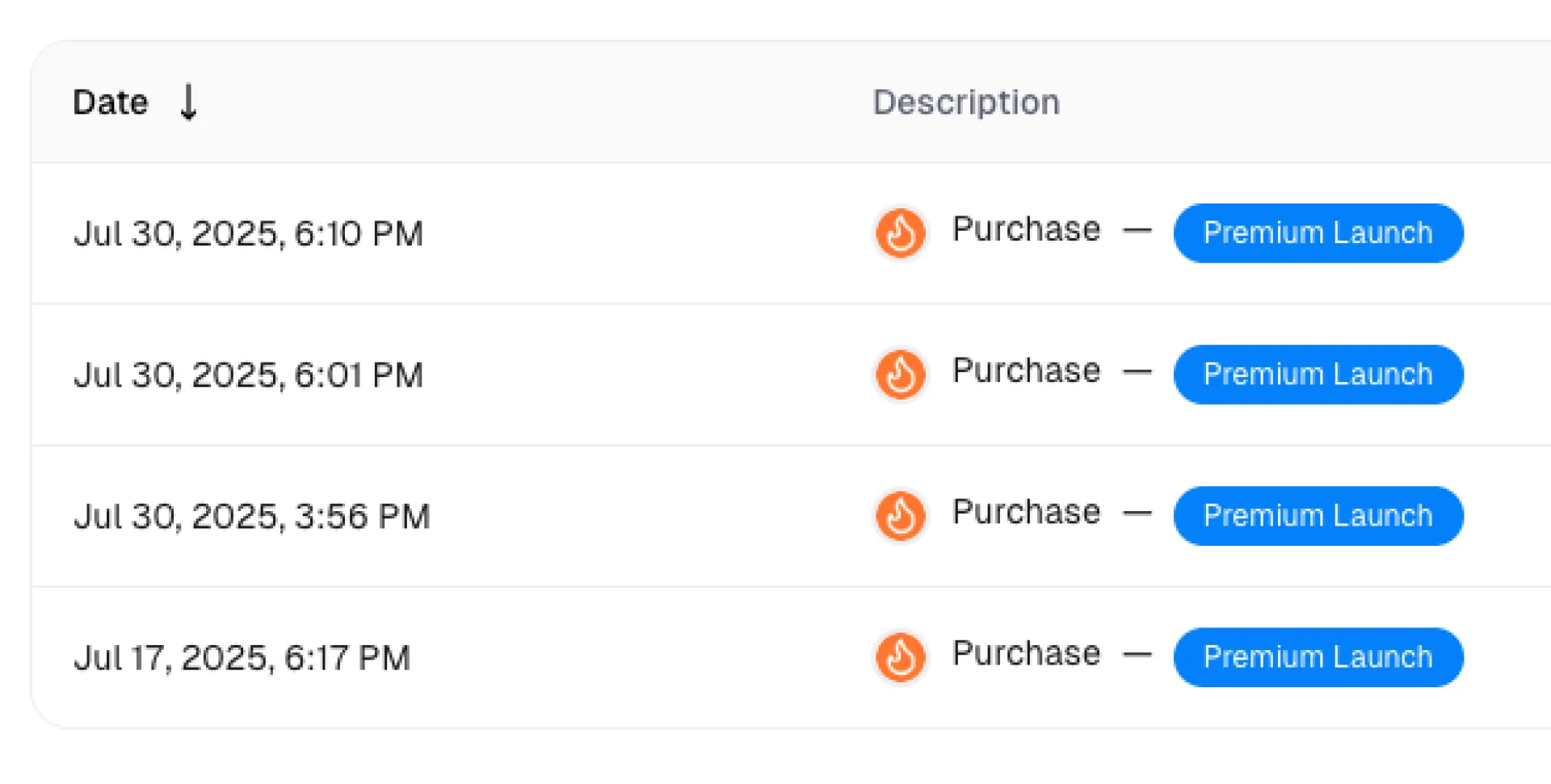Click the Purchase text in the Jul 17 row

(1027, 653)
